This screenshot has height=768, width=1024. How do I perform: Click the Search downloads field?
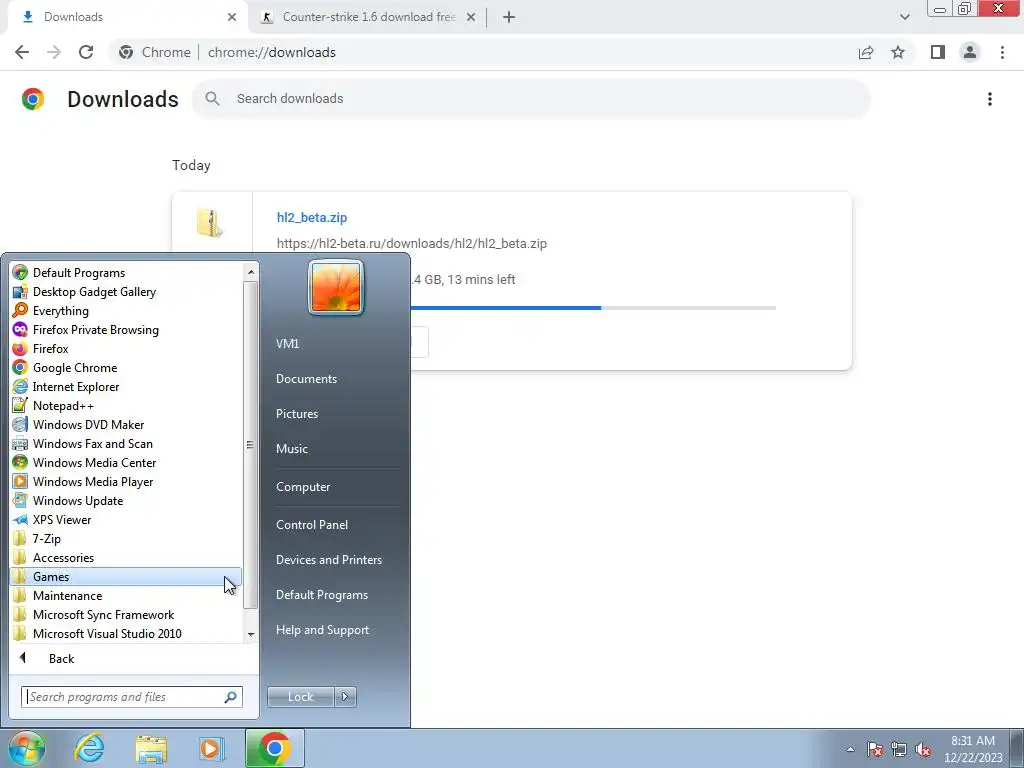(530, 99)
